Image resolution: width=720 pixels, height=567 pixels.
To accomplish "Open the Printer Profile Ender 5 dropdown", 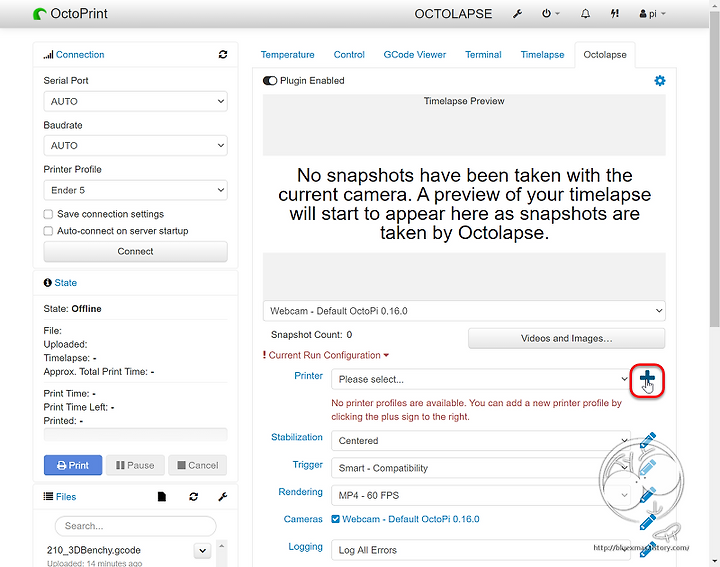I will [x=135, y=190].
